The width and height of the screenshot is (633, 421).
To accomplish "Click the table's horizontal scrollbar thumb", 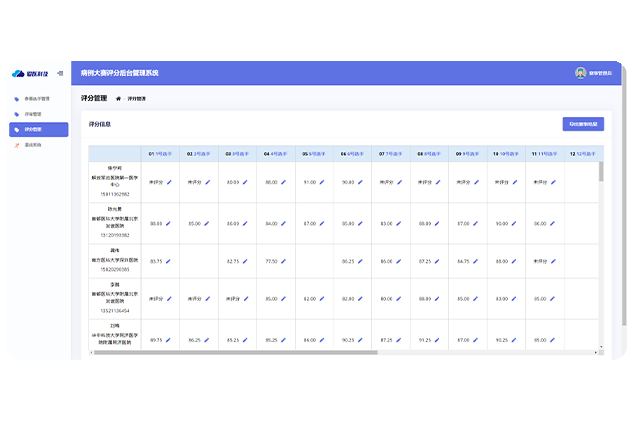I will coord(236,352).
